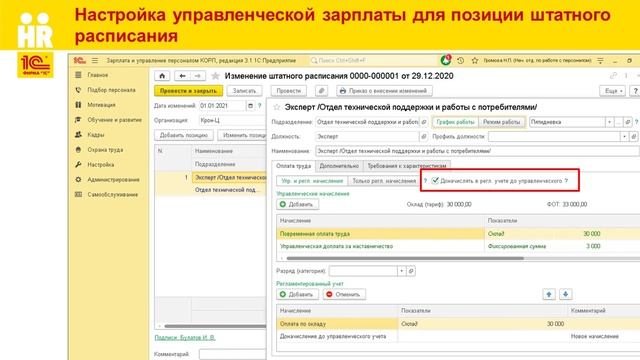640x360 pixels.
Task: Expand the Профиль должности dropdown
Action: point(624,137)
